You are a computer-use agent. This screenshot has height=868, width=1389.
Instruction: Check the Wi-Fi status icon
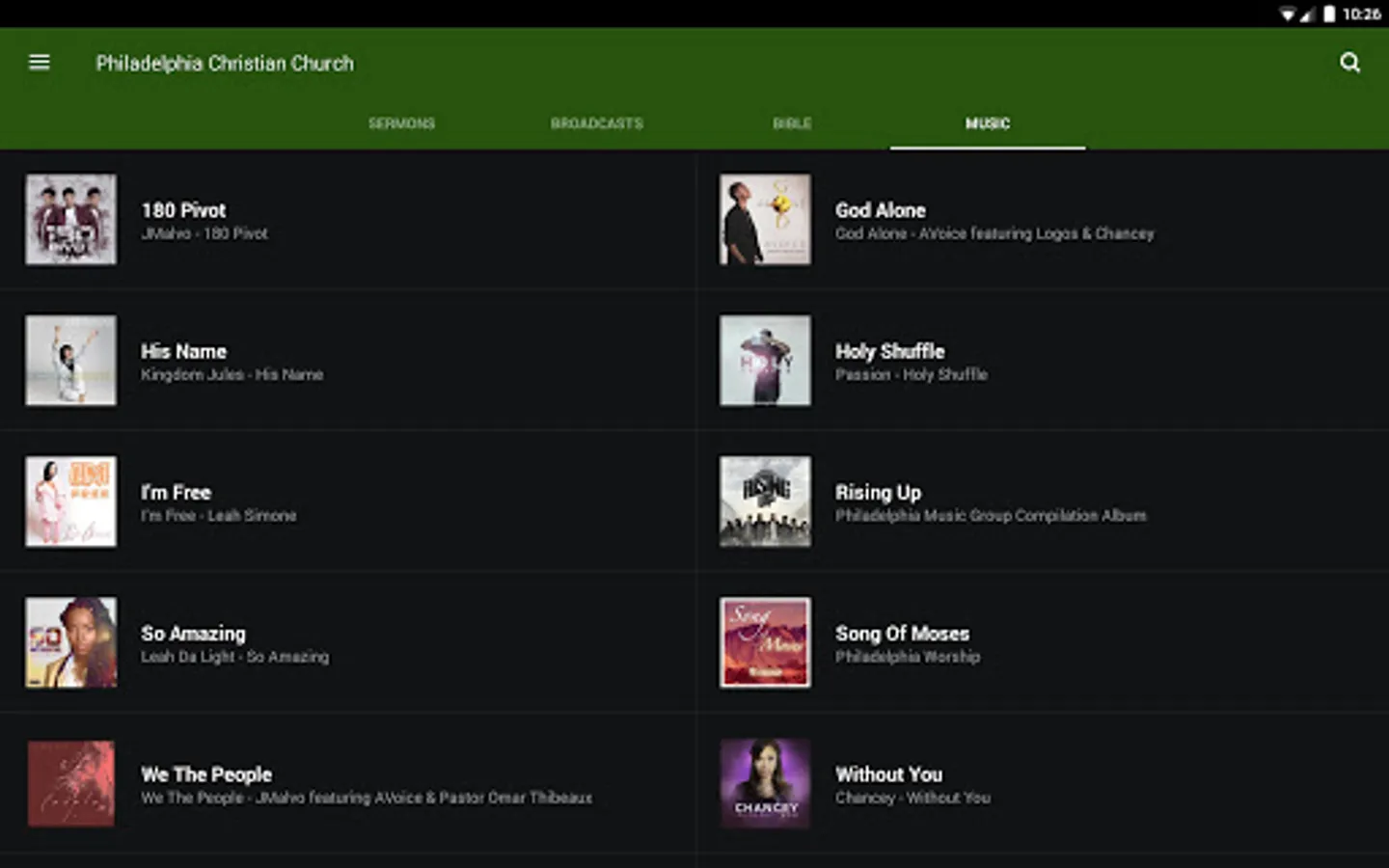pos(1287,14)
